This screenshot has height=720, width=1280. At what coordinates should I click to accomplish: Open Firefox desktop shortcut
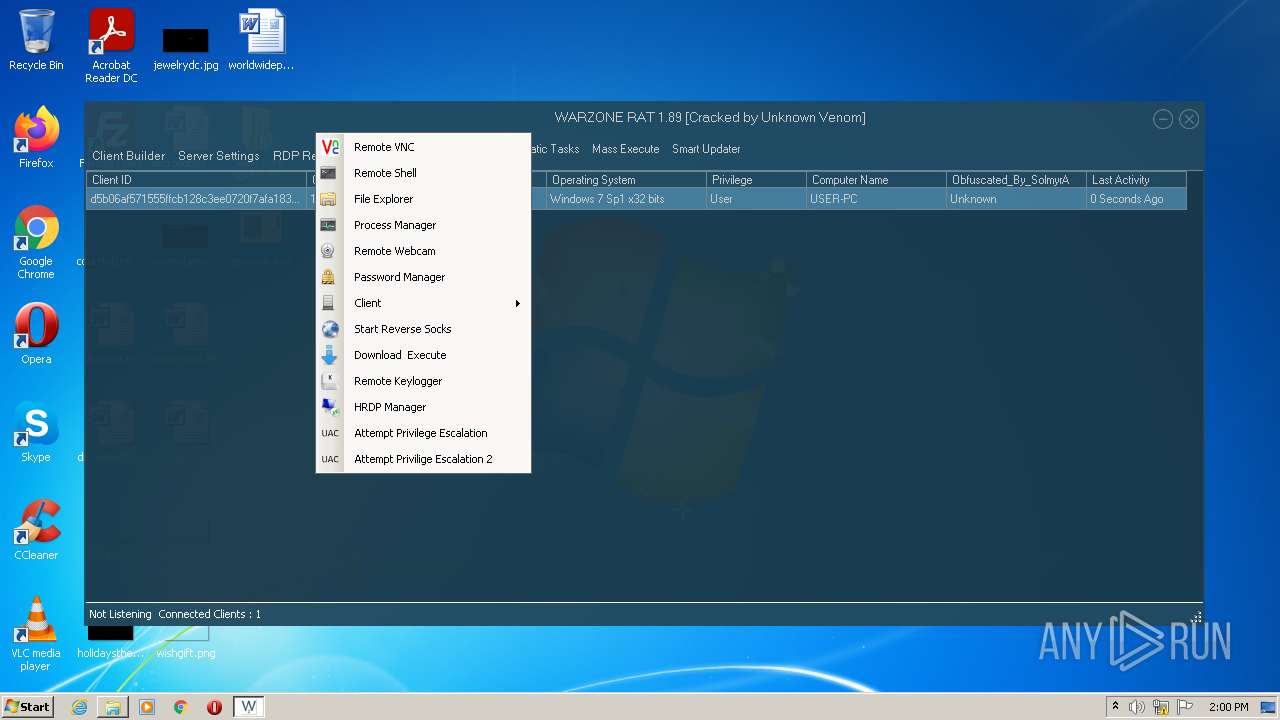tap(36, 137)
